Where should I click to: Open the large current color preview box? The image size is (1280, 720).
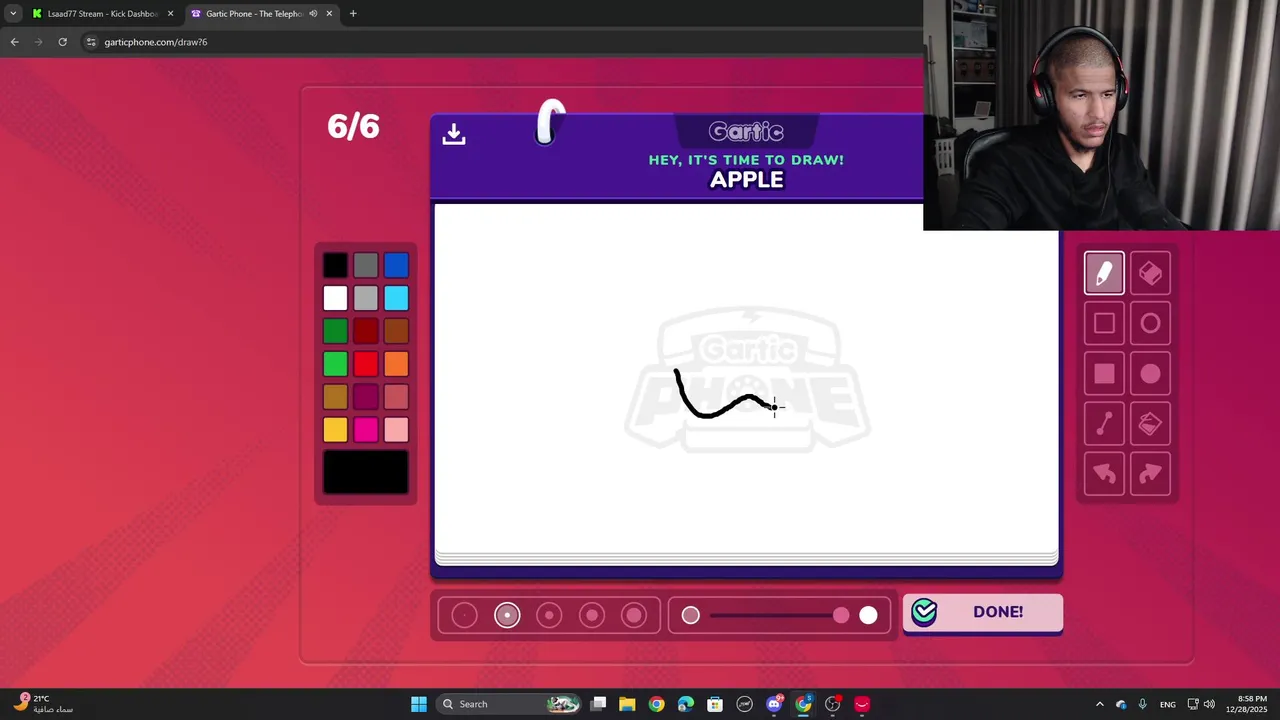point(366,472)
